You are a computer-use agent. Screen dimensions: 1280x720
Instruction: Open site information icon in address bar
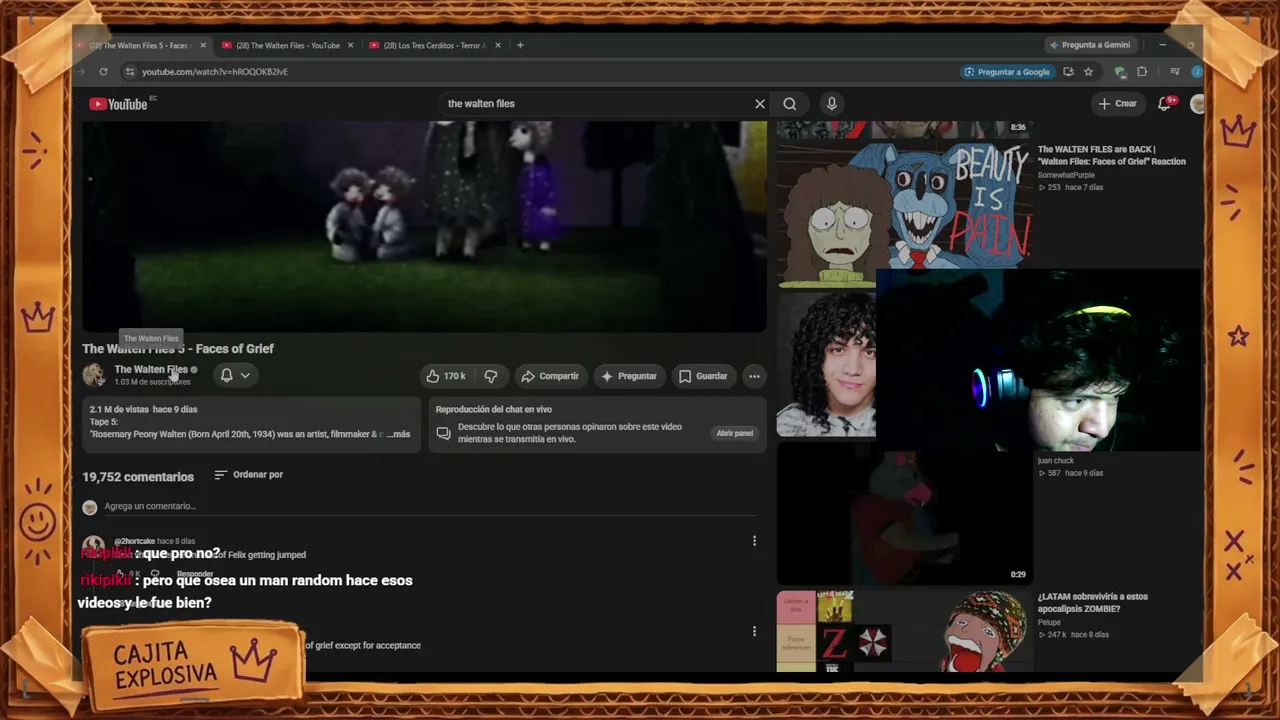coord(129,72)
